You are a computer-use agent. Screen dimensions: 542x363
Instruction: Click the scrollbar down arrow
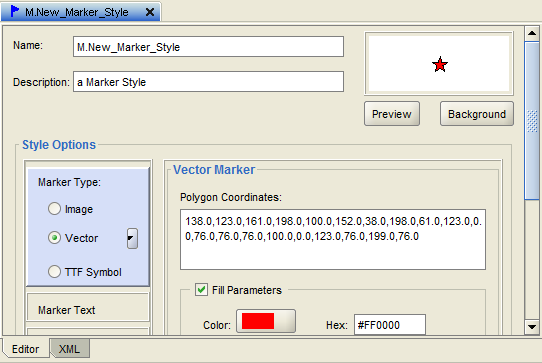tap(532, 326)
